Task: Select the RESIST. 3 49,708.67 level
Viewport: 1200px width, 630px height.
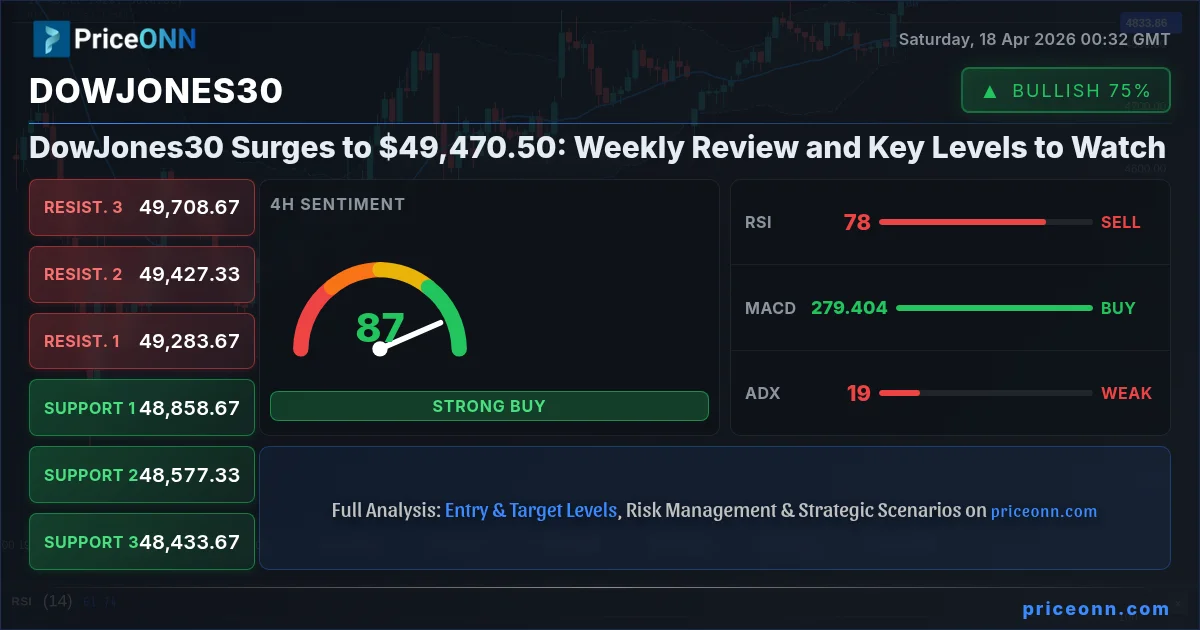Action: coord(142,207)
